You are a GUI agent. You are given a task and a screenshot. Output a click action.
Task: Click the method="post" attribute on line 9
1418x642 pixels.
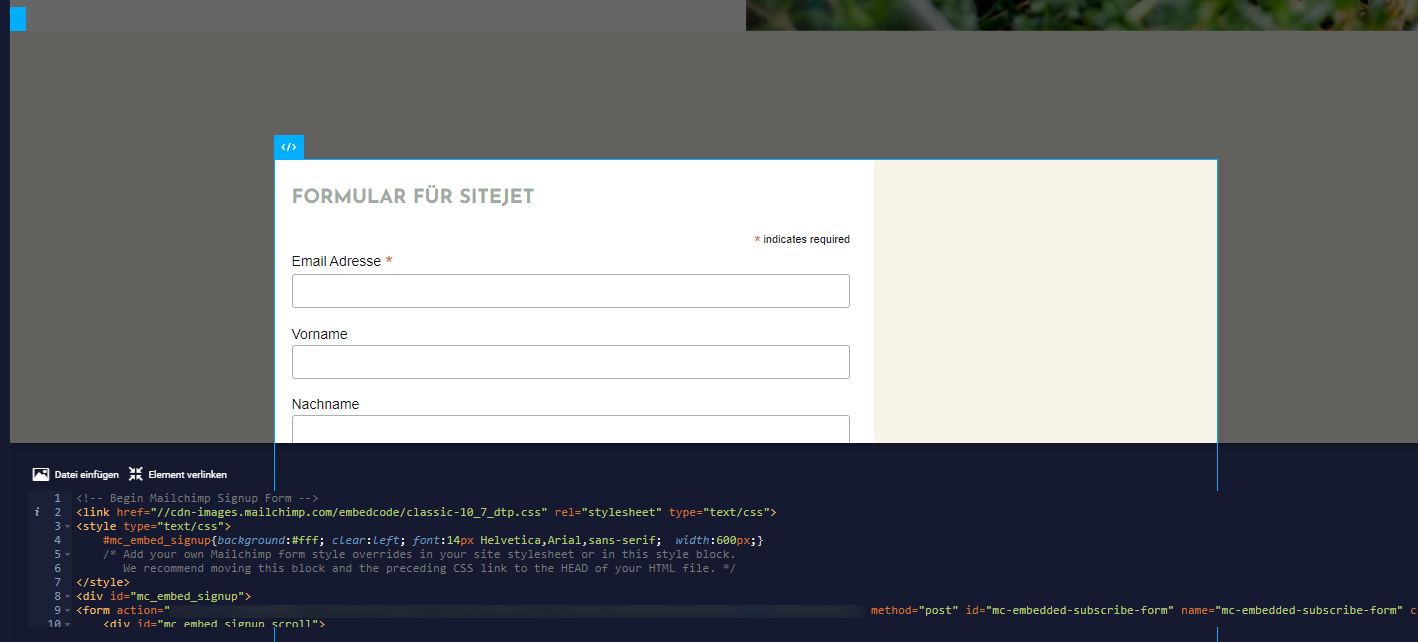(915, 610)
